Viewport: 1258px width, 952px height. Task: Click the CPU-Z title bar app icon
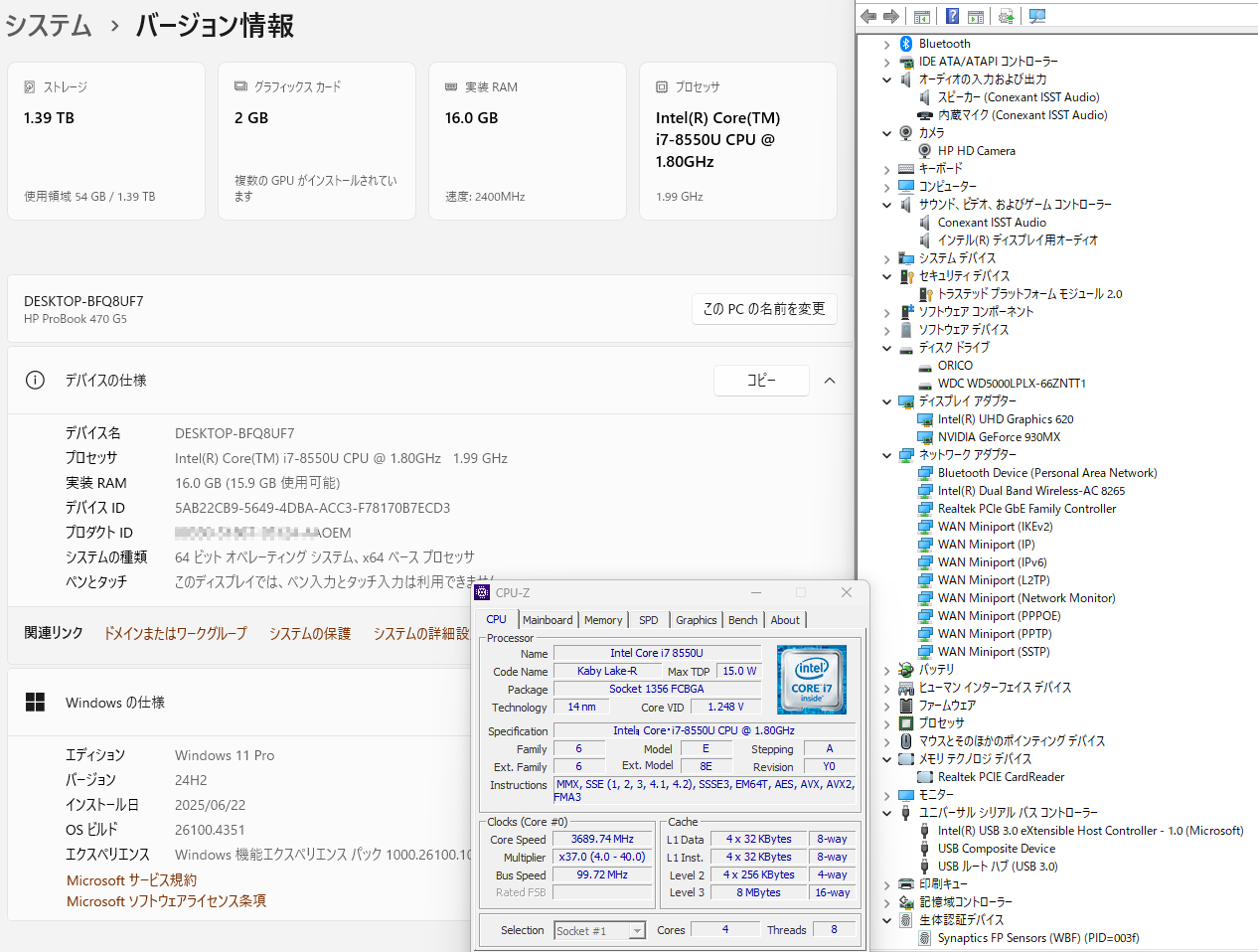tap(483, 592)
